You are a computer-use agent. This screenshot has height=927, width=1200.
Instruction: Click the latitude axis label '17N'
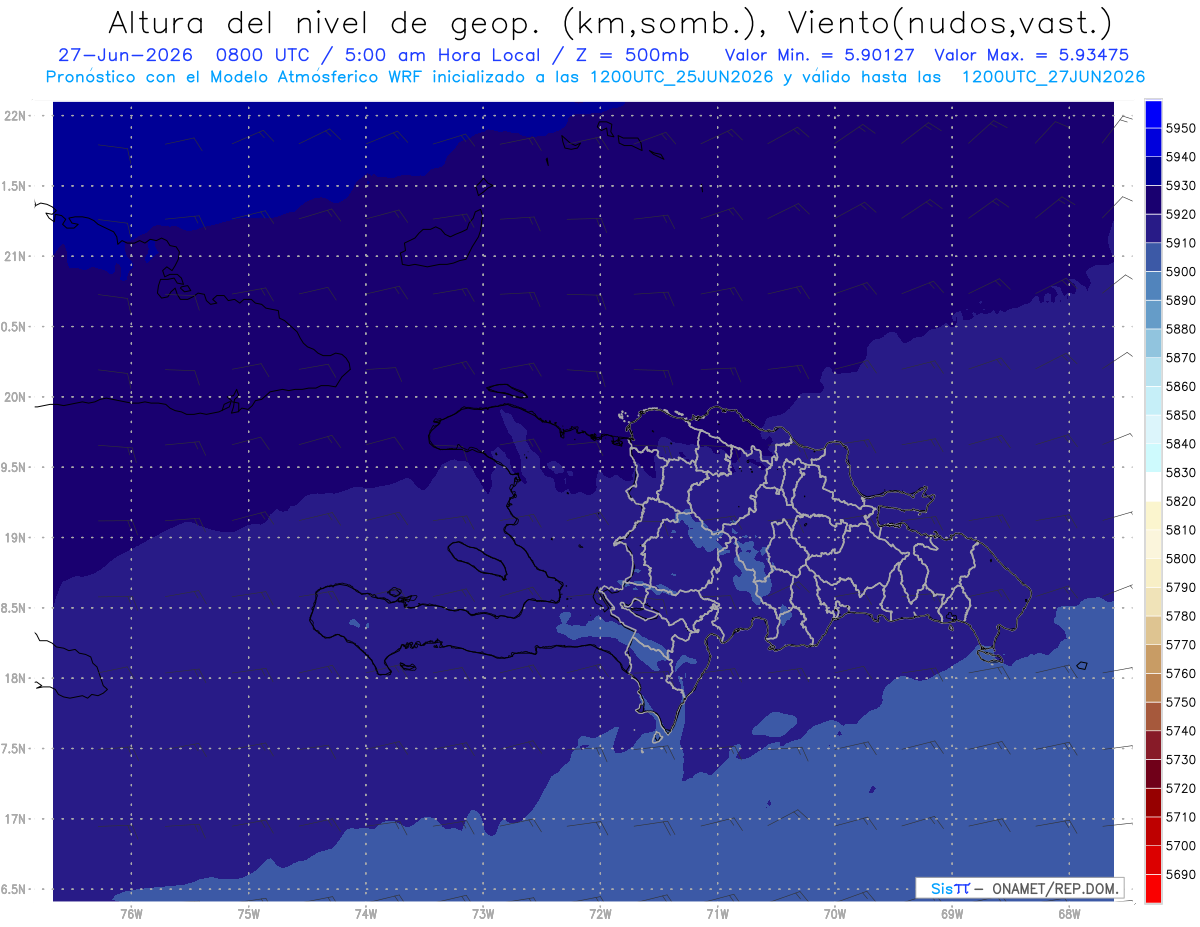(15, 819)
